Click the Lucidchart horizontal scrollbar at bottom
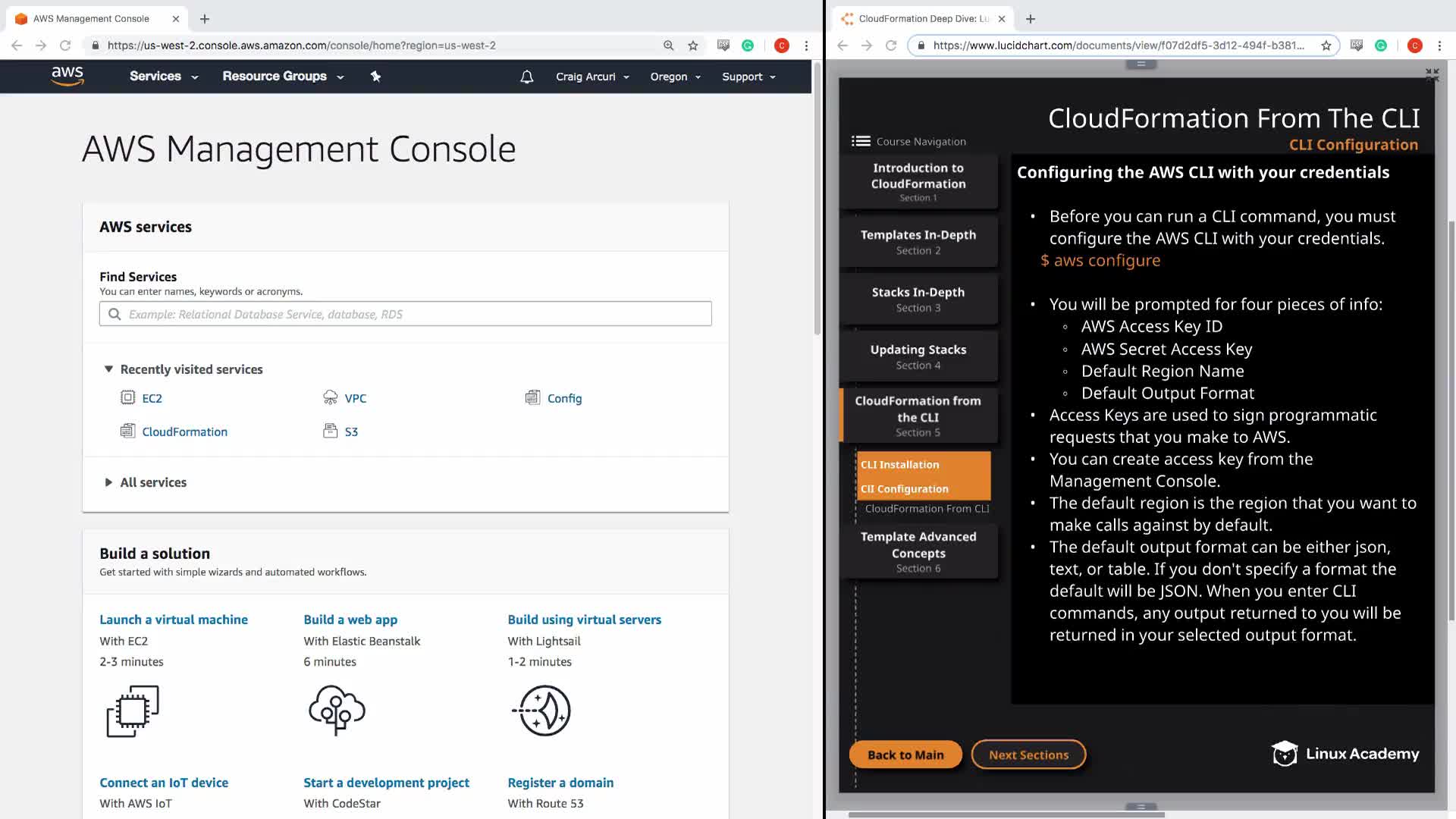Viewport: 1456px width, 819px height. tap(1006, 814)
